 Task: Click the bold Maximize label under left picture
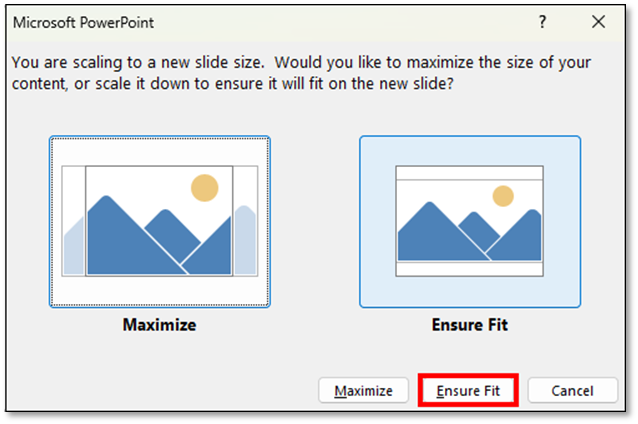(x=159, y=325)
